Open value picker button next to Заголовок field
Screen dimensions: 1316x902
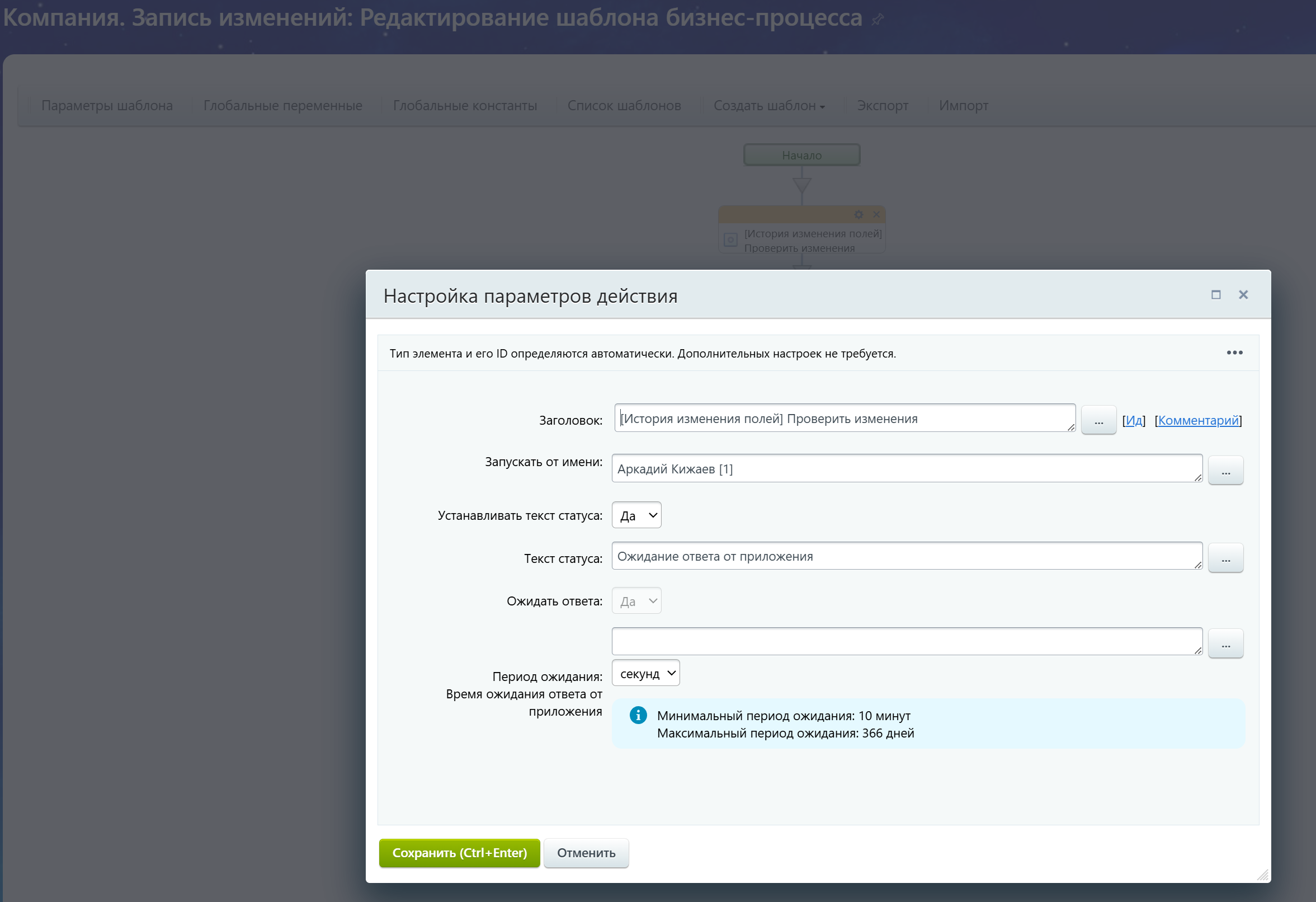tap(1098, 420)
